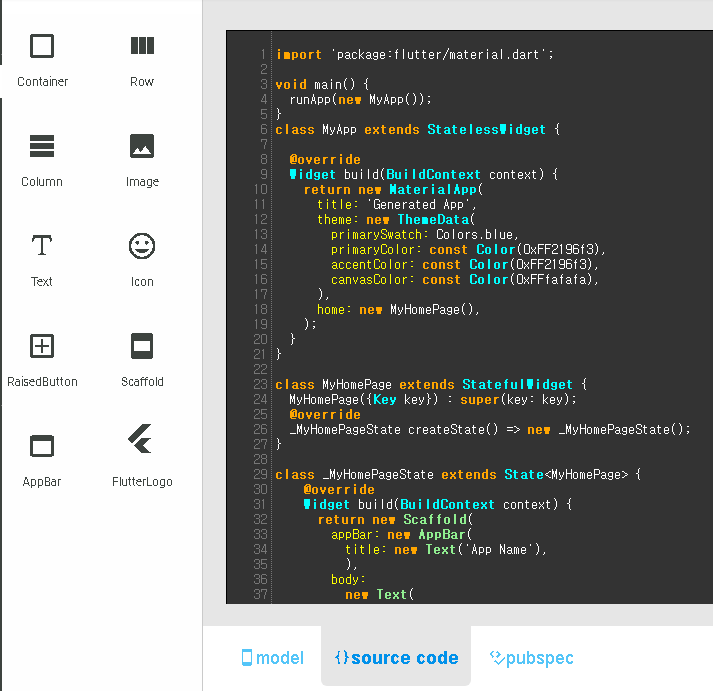Click line number 37 in the gutter
713x691 pixels.
(x=261, y=595)
